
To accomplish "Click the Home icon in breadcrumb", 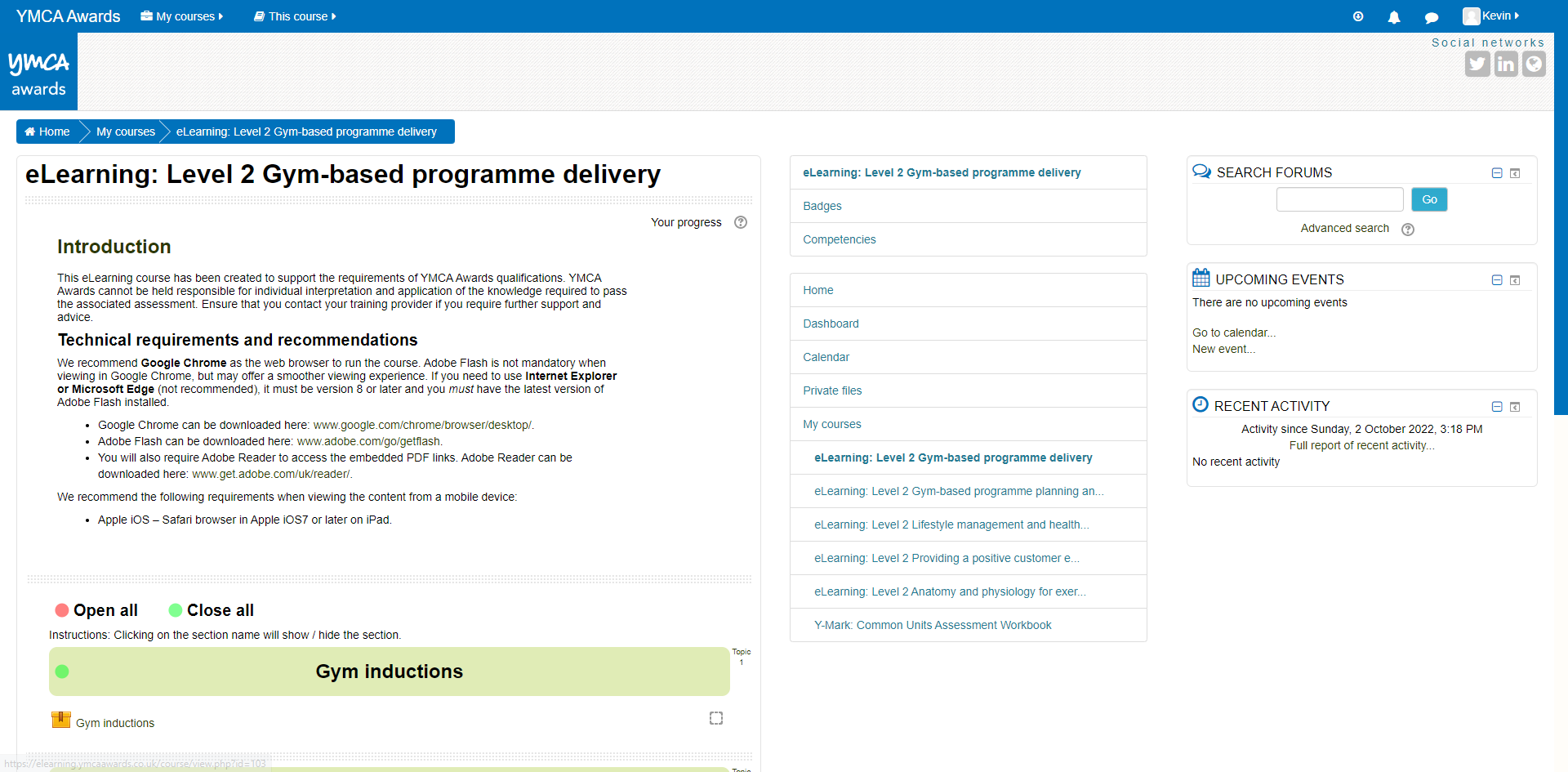I will pos(30,132).
